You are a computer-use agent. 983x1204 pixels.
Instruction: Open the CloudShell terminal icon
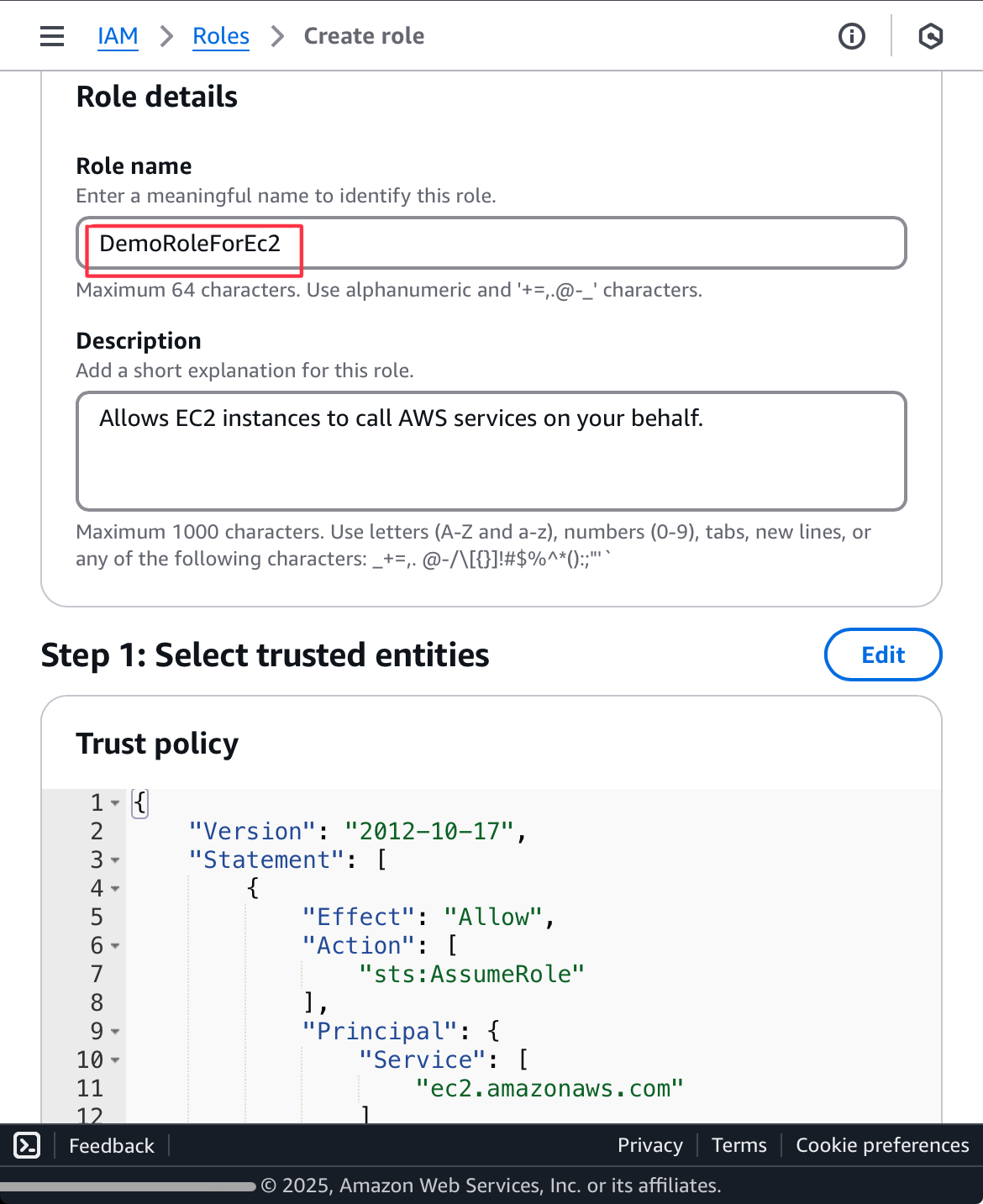27,1145
